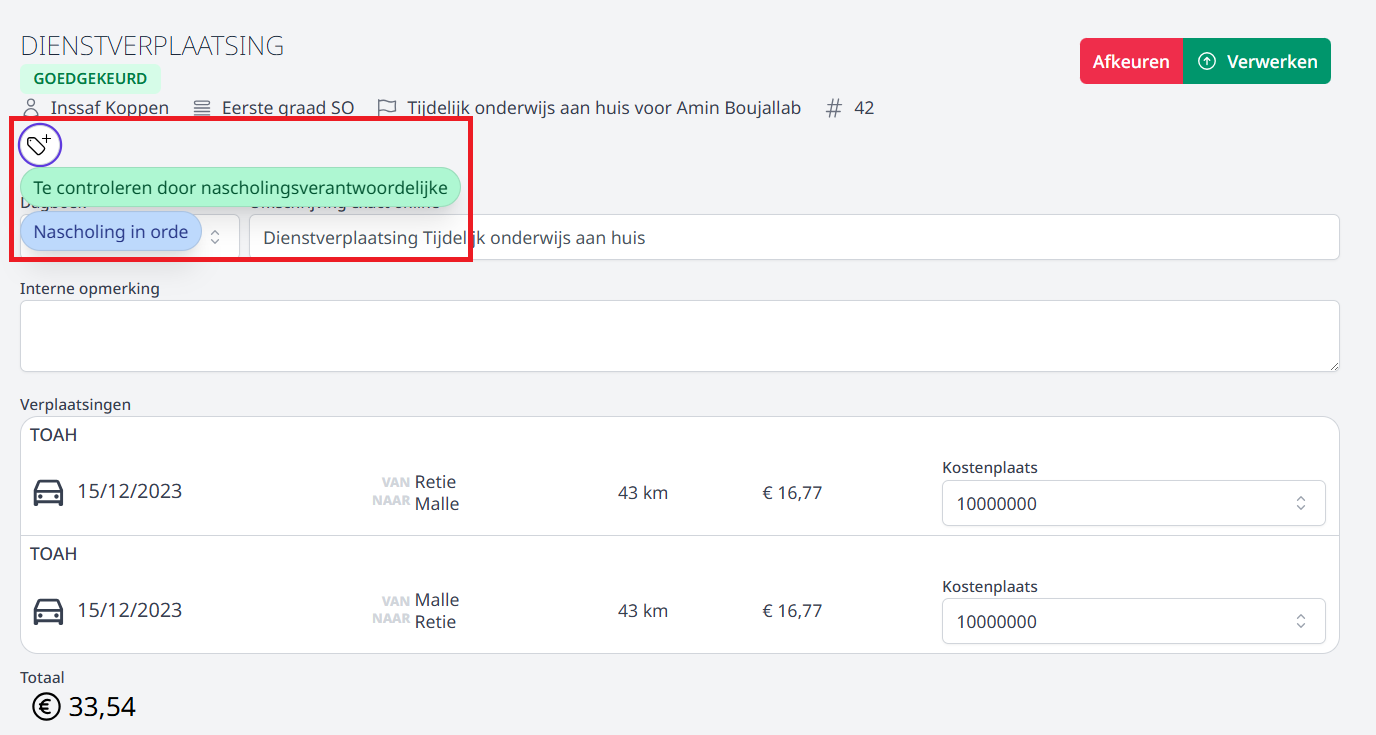Click the Verplaatsingen section label

tap(76, 404)
